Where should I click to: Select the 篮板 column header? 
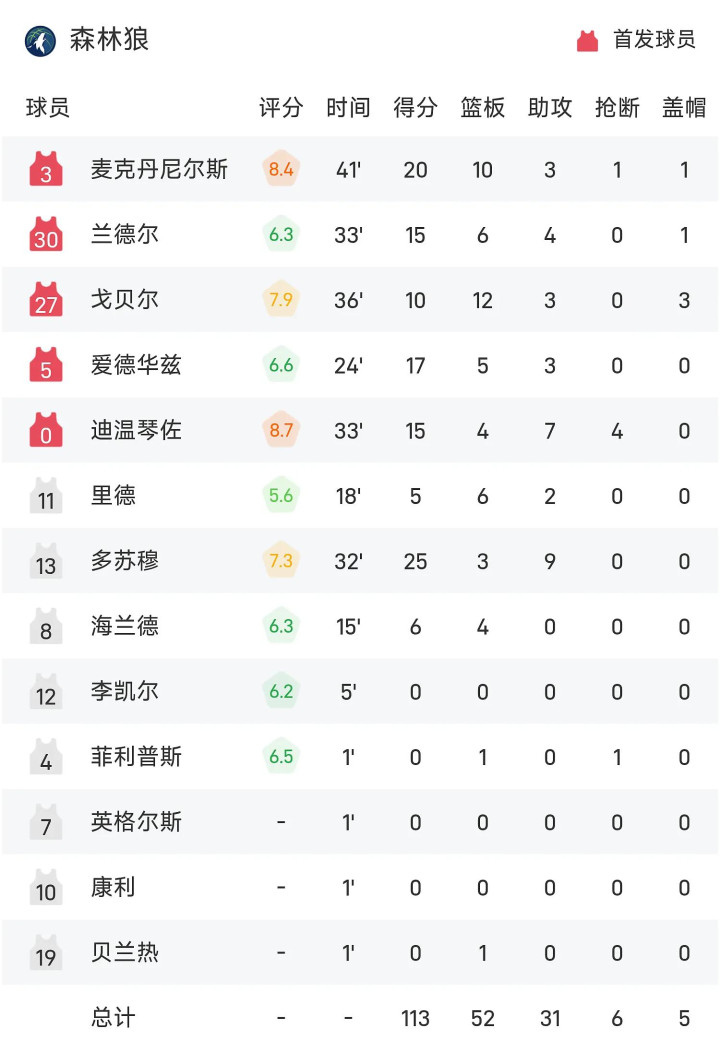click(482, 108)
